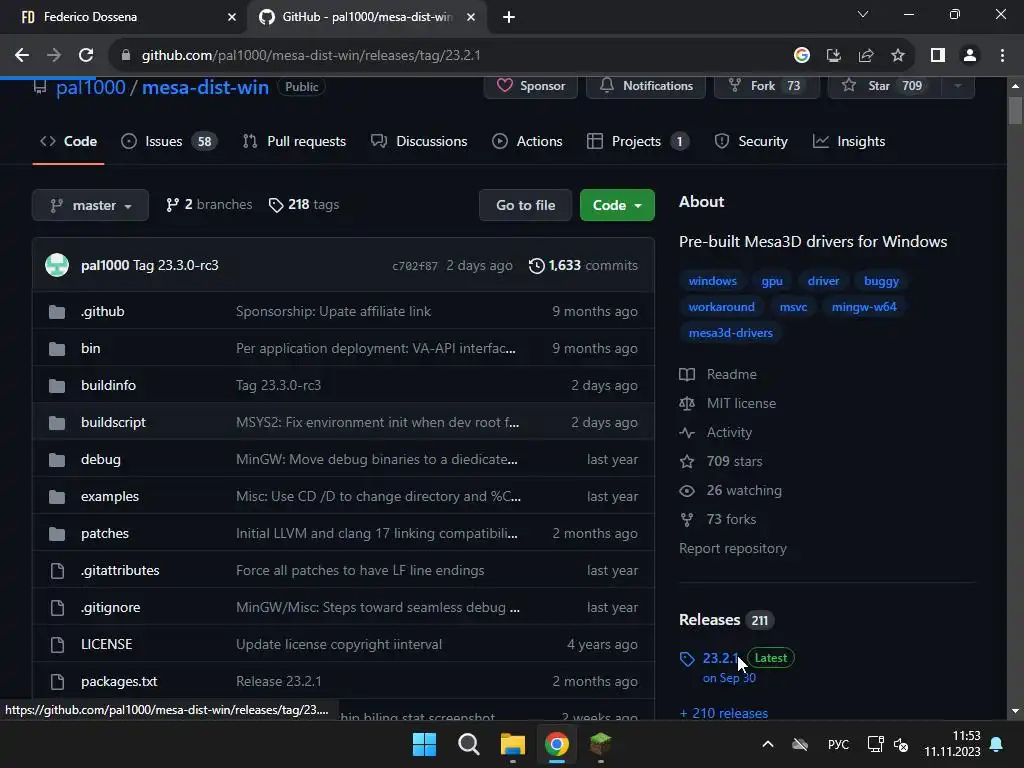View the 218 tags list
The width and height of the screenshot is (1024, 768).
(304, 205)
